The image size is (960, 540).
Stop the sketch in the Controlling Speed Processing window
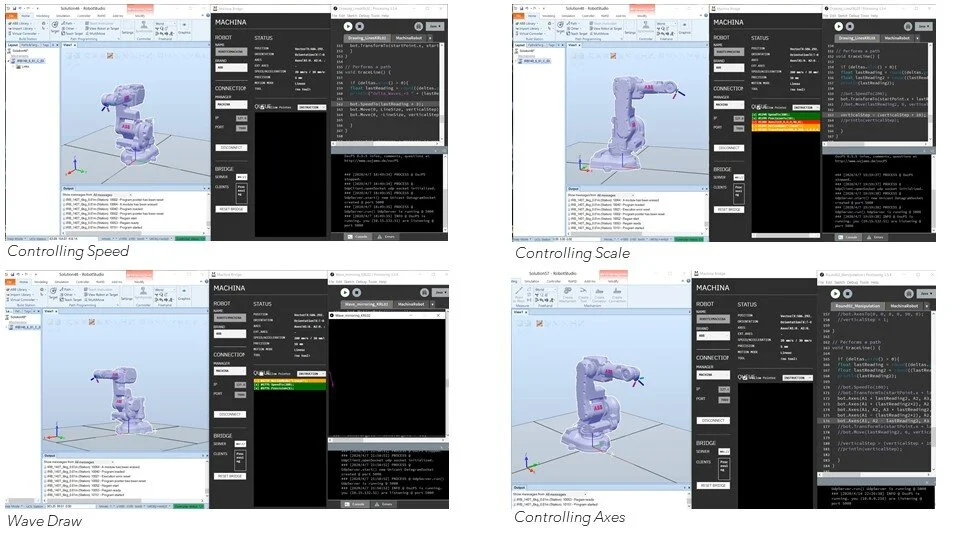point(359,26)
